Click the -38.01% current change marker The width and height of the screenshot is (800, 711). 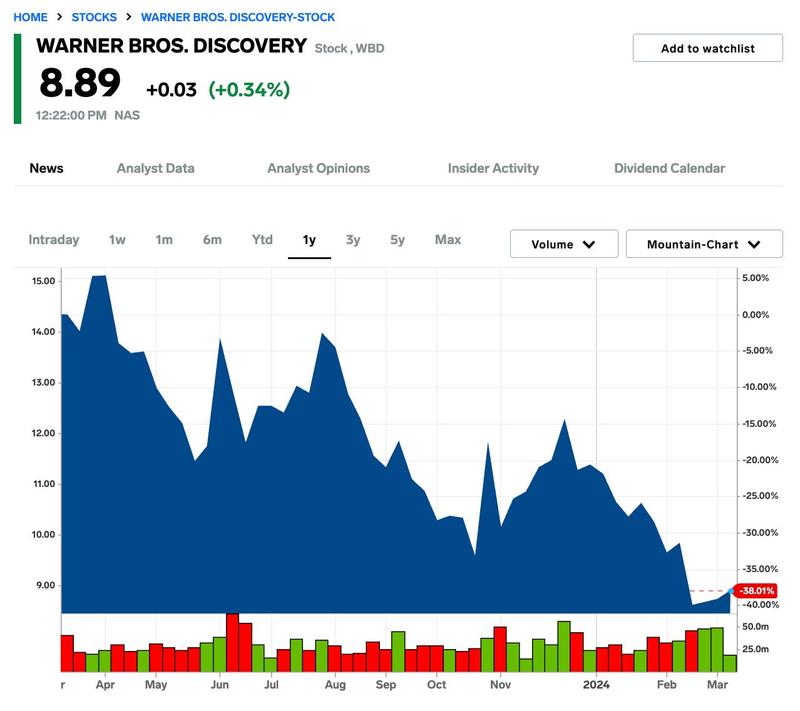point(756,591)
